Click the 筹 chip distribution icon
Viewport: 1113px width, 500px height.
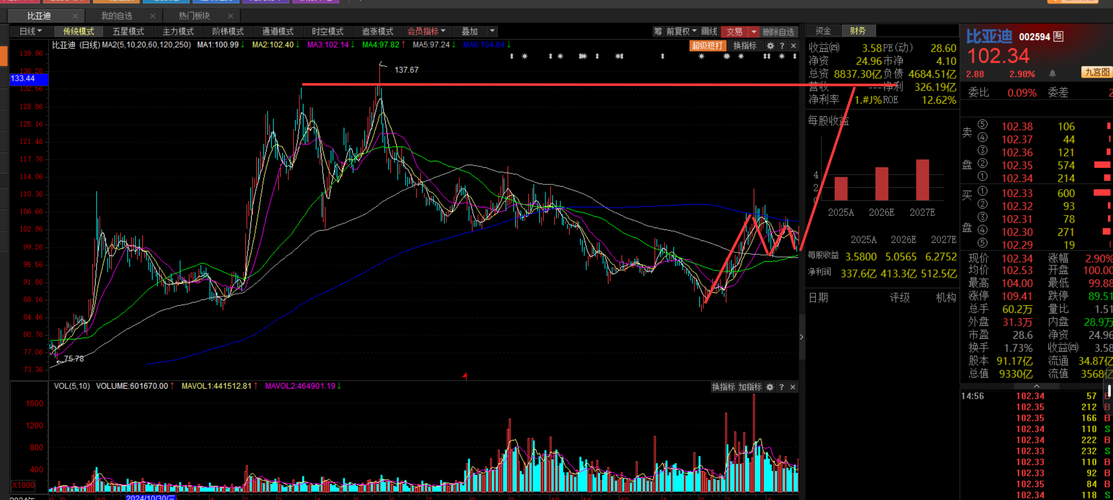pyautogui.click(x=658, y=31)
